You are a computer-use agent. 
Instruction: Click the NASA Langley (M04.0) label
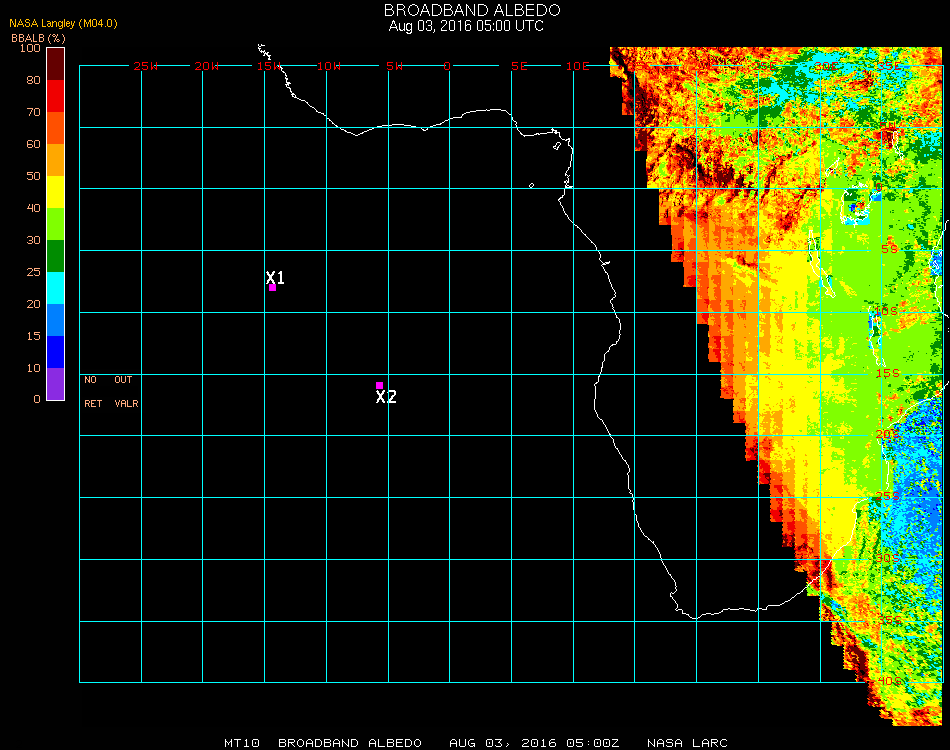pyautogui.click(x=63, y=23)
